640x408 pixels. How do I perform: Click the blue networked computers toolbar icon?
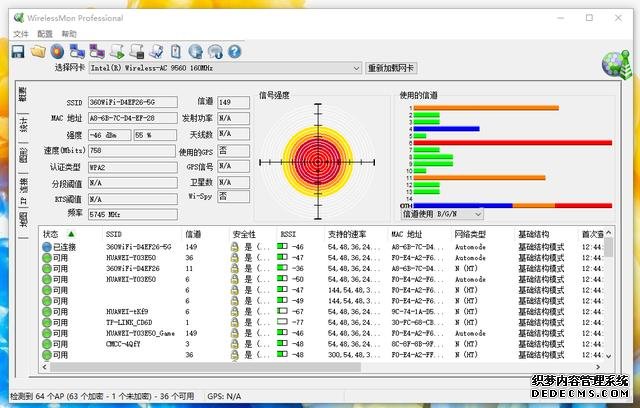tap(77, 52)
